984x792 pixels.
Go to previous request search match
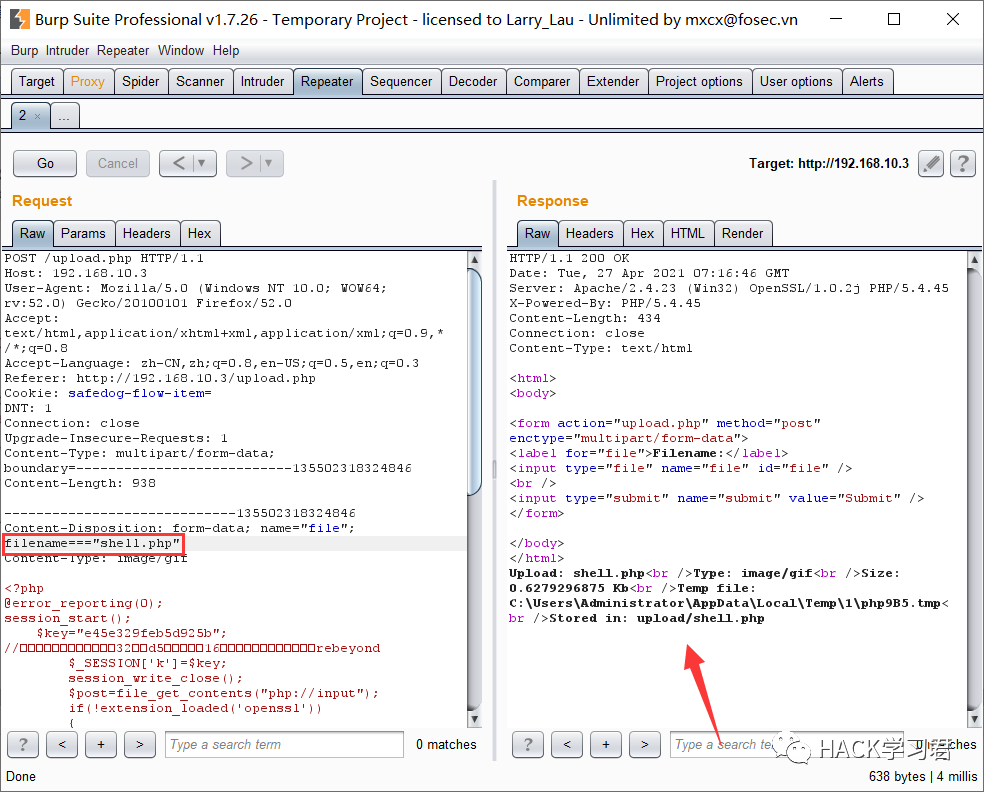62,744
